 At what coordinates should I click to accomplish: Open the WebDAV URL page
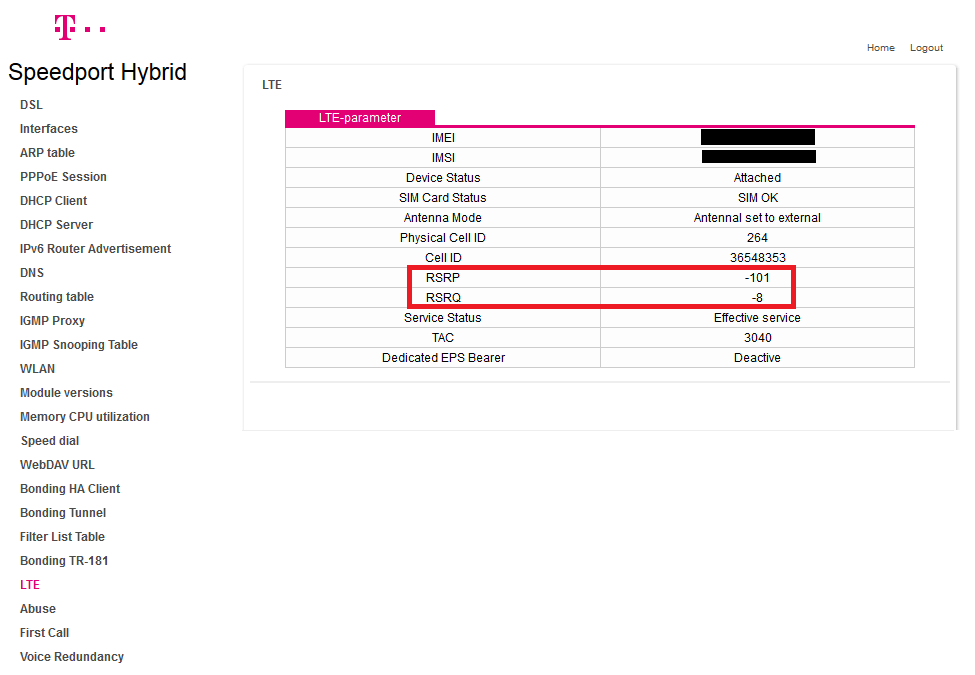pos(56,465)
